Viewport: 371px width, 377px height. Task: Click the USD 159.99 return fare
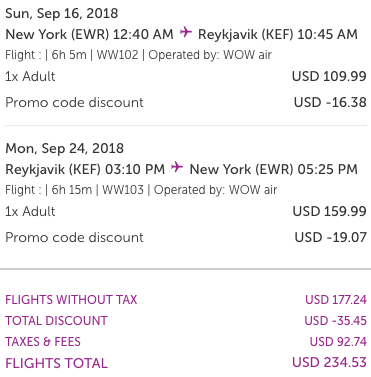point(330,211)
